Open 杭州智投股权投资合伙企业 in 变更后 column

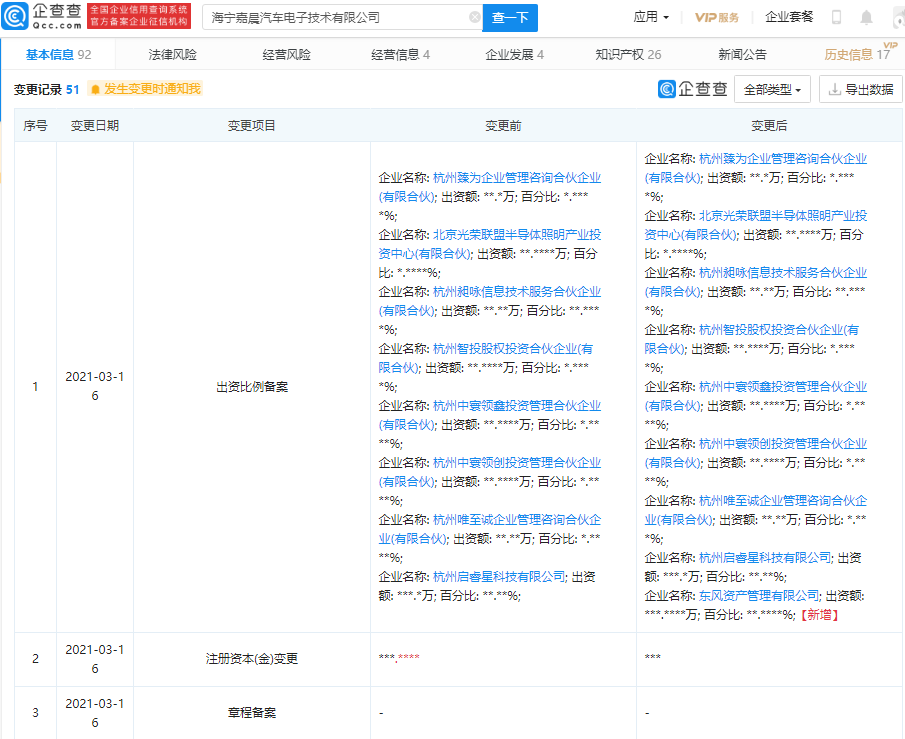click(752, 339)
